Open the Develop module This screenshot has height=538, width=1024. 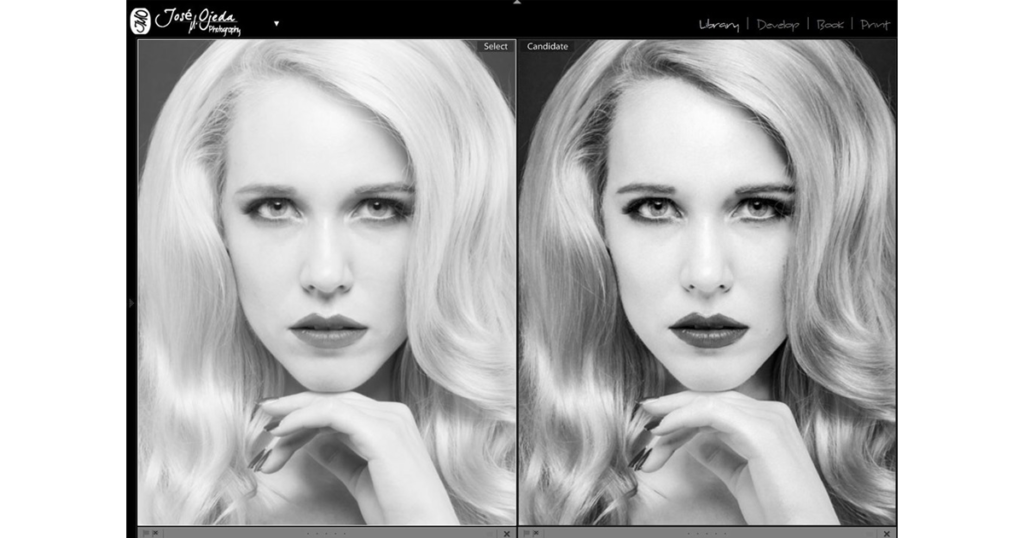pos(778,25)
